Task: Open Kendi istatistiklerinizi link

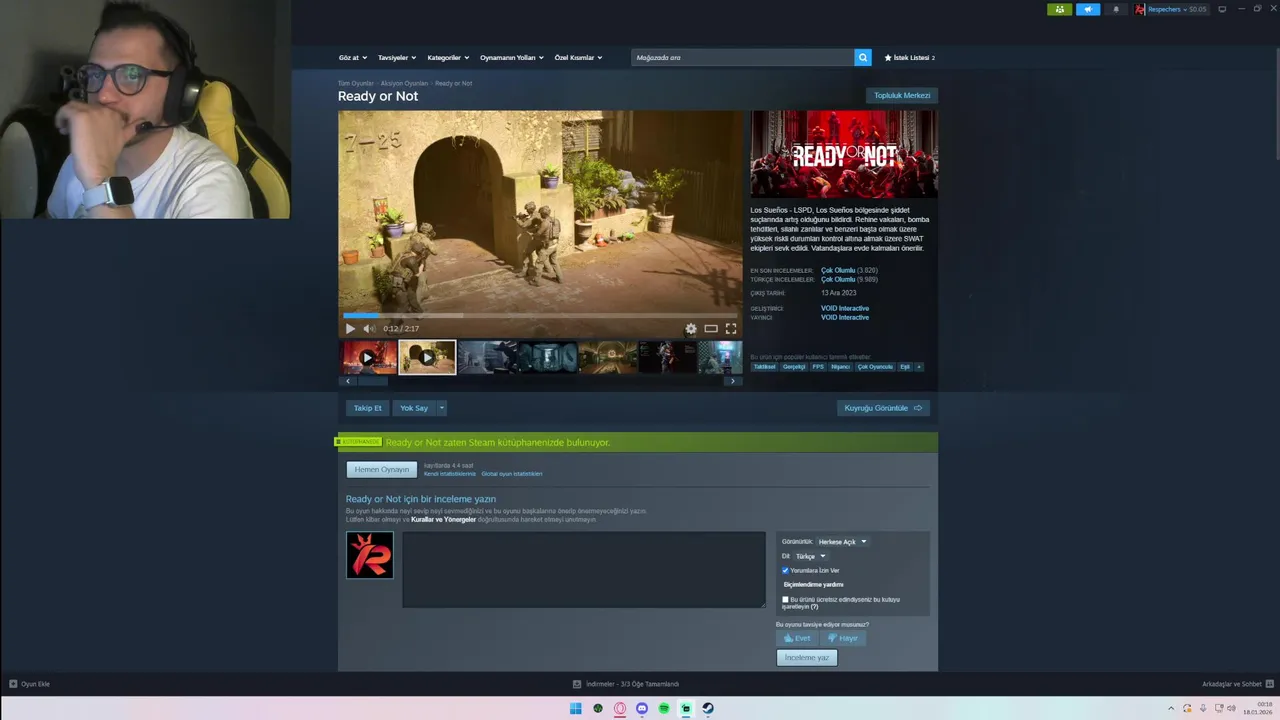Action: point(450,474)
